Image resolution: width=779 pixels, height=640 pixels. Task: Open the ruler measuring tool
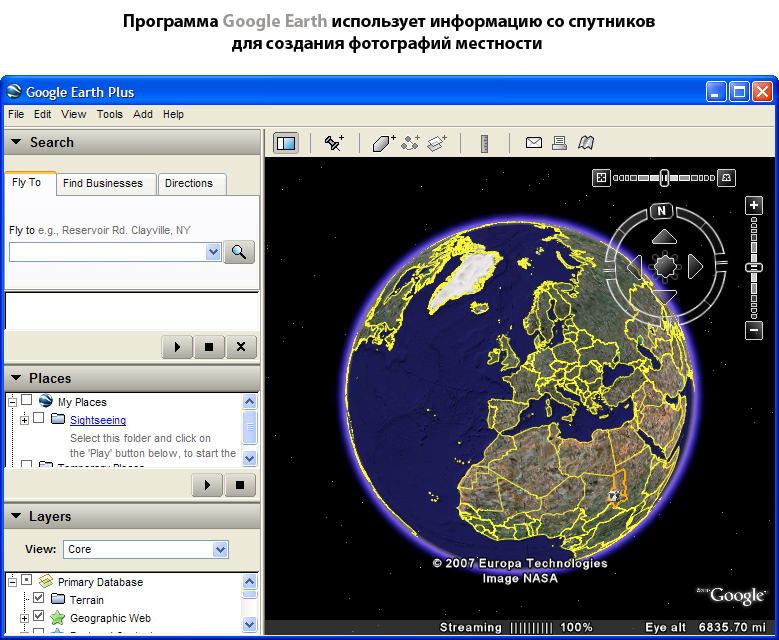point(484,144)
